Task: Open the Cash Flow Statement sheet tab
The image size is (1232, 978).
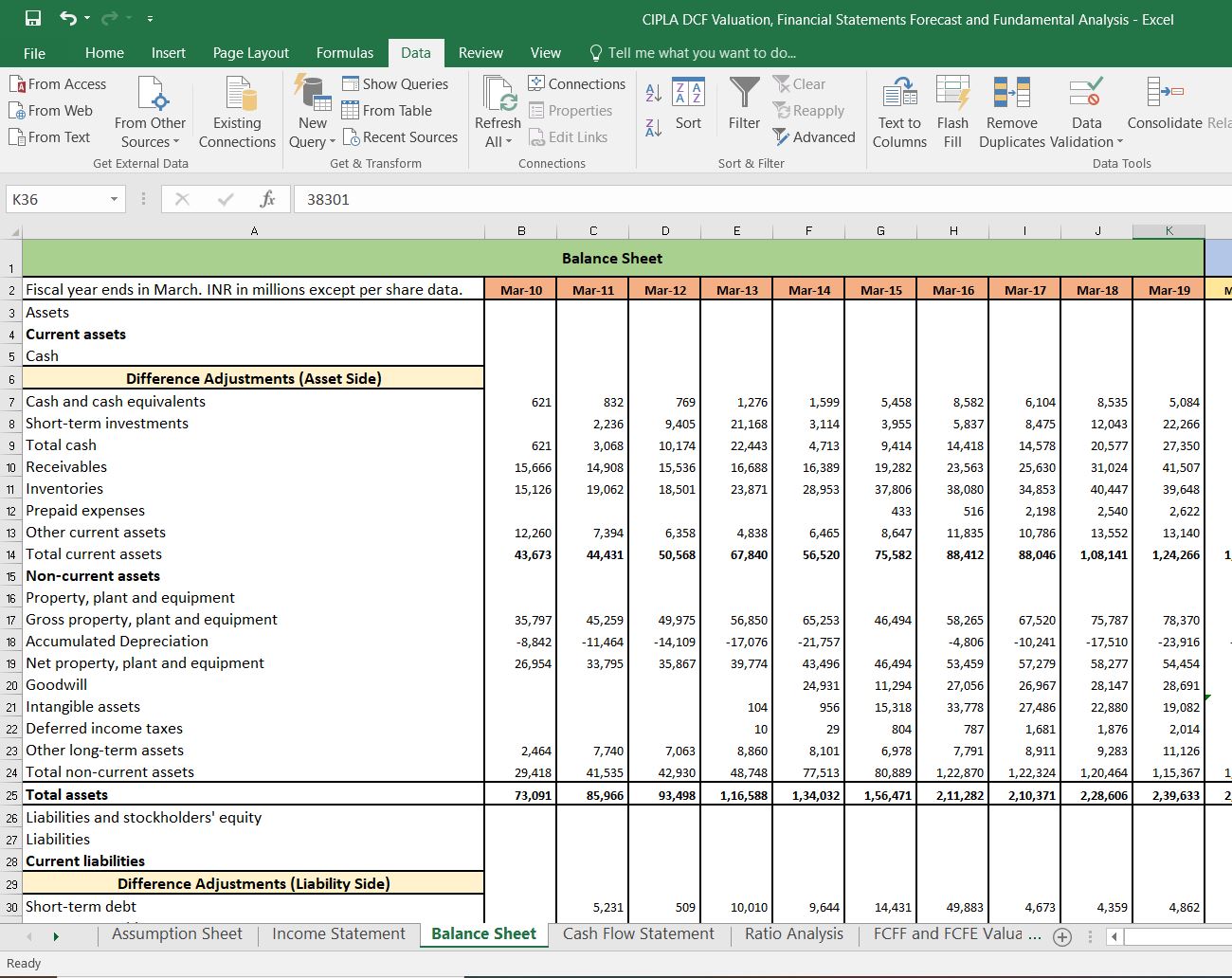Action: 639,934
